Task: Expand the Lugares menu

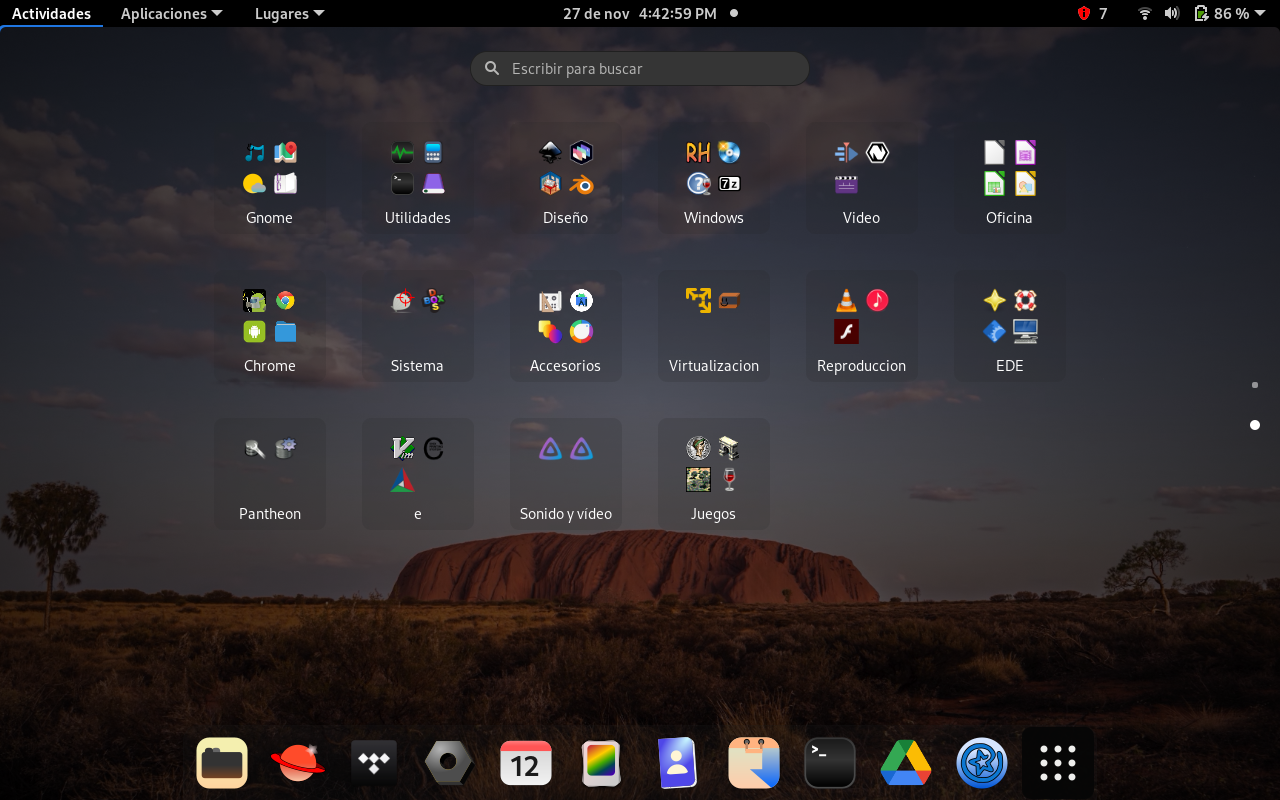Action: 289,13
